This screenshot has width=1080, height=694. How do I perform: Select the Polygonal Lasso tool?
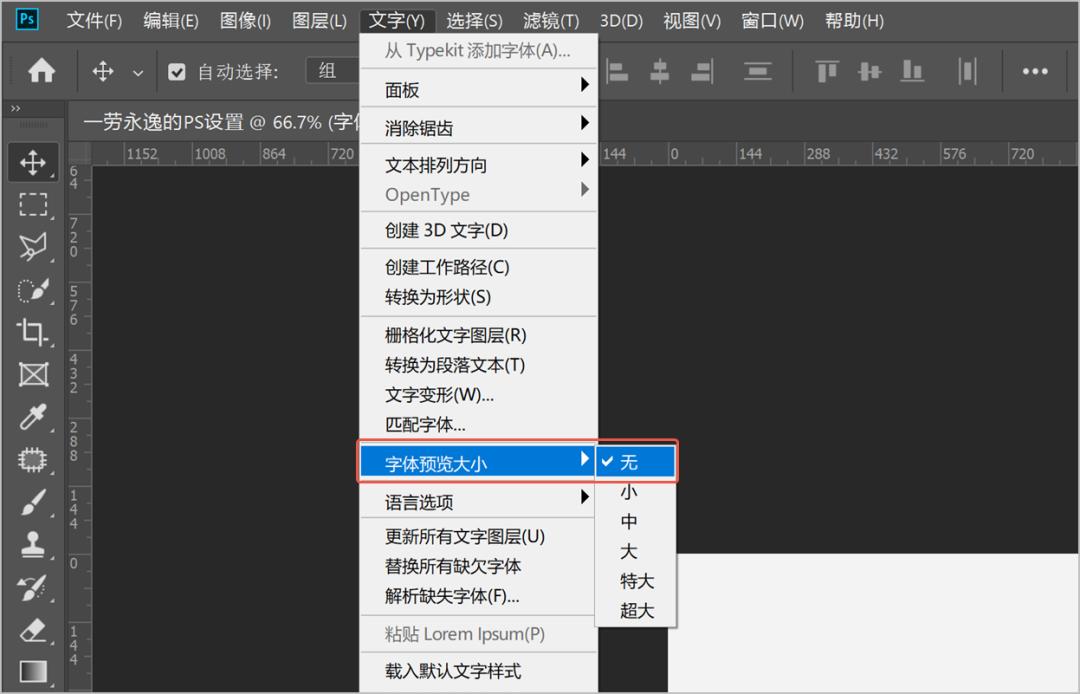pos(33,246)
